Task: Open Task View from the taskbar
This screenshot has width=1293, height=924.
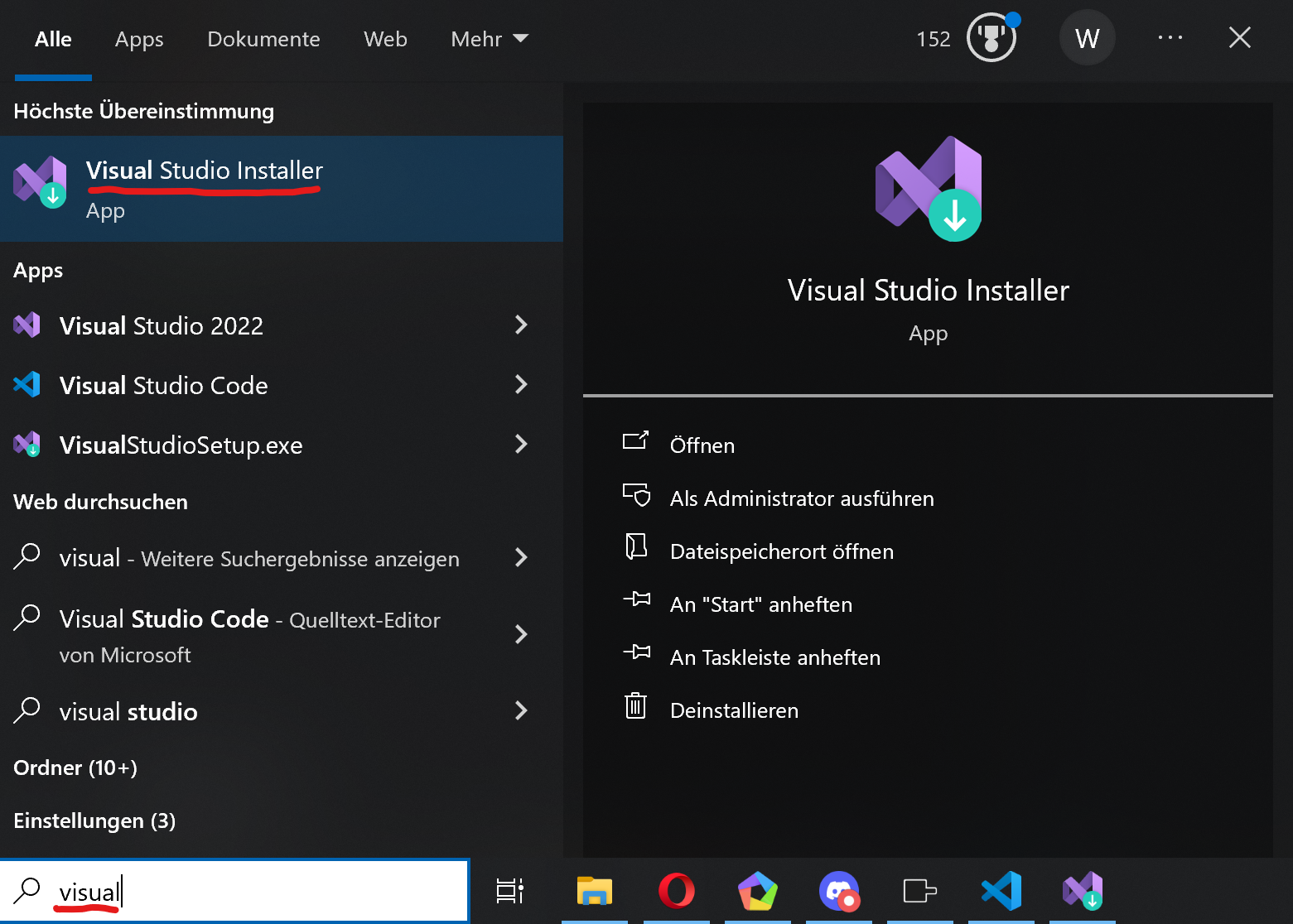Action: 510,892
